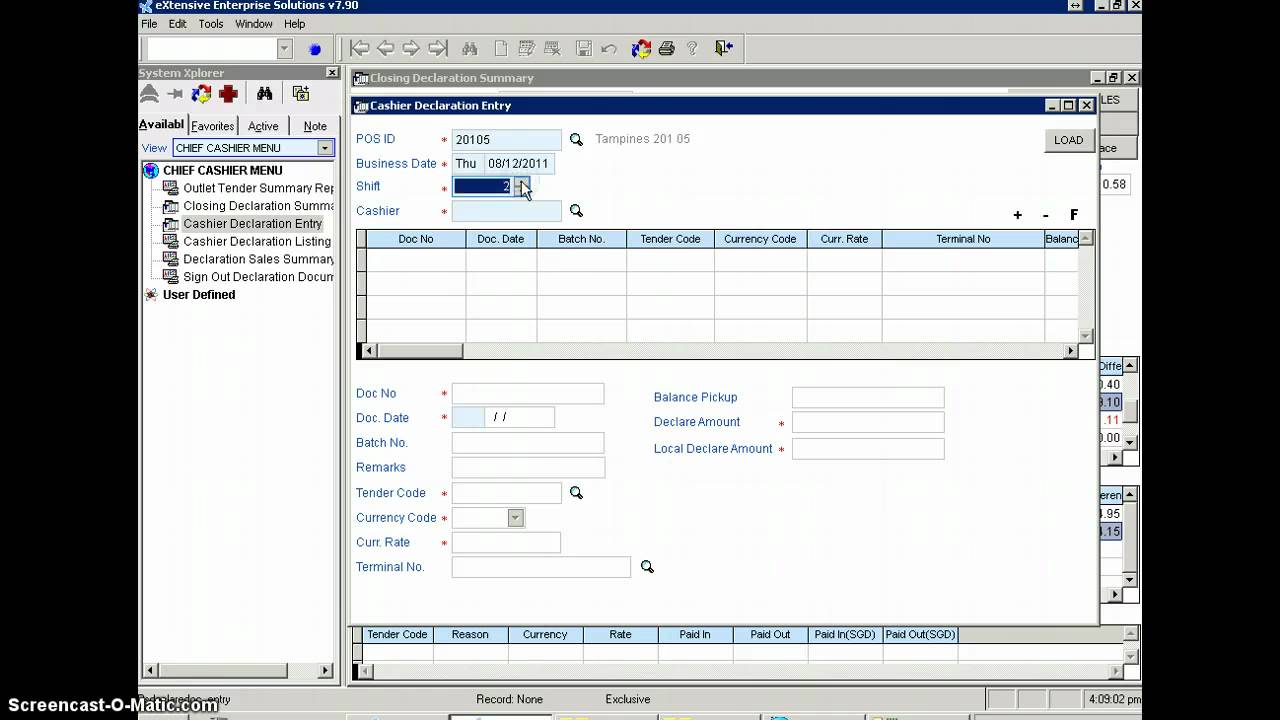
Task: Click the Terminal No. lookup magnifier
Action: pyautogui.click(x=647, y=567)
